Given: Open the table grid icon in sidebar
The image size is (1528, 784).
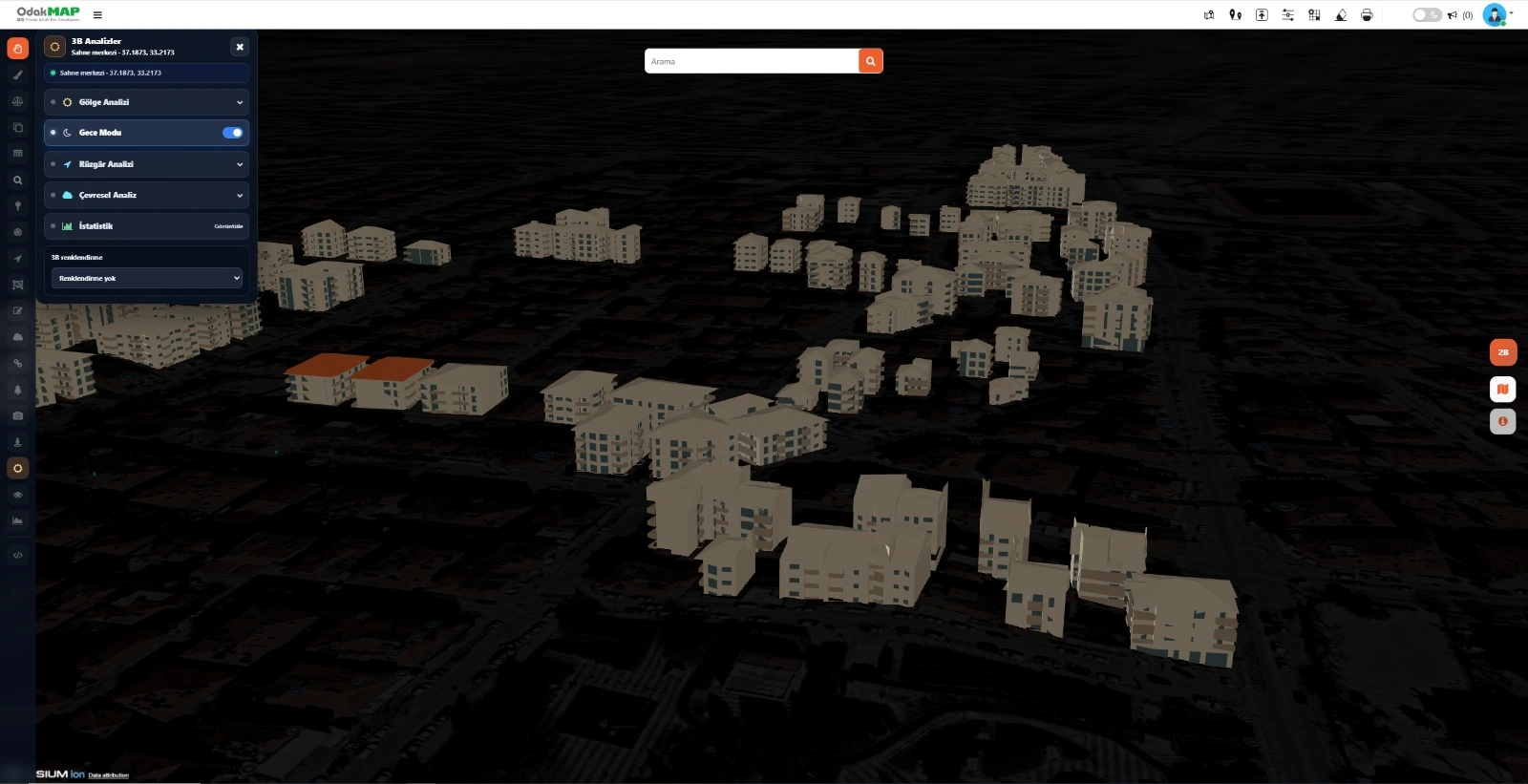Looking at the screenshot, I should pyautogui.click(x=18, y=154).
